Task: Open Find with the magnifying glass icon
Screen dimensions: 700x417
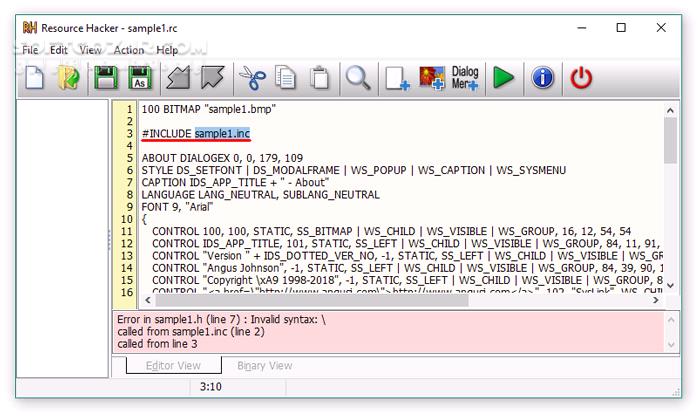Action: click(x=358, y=78)
